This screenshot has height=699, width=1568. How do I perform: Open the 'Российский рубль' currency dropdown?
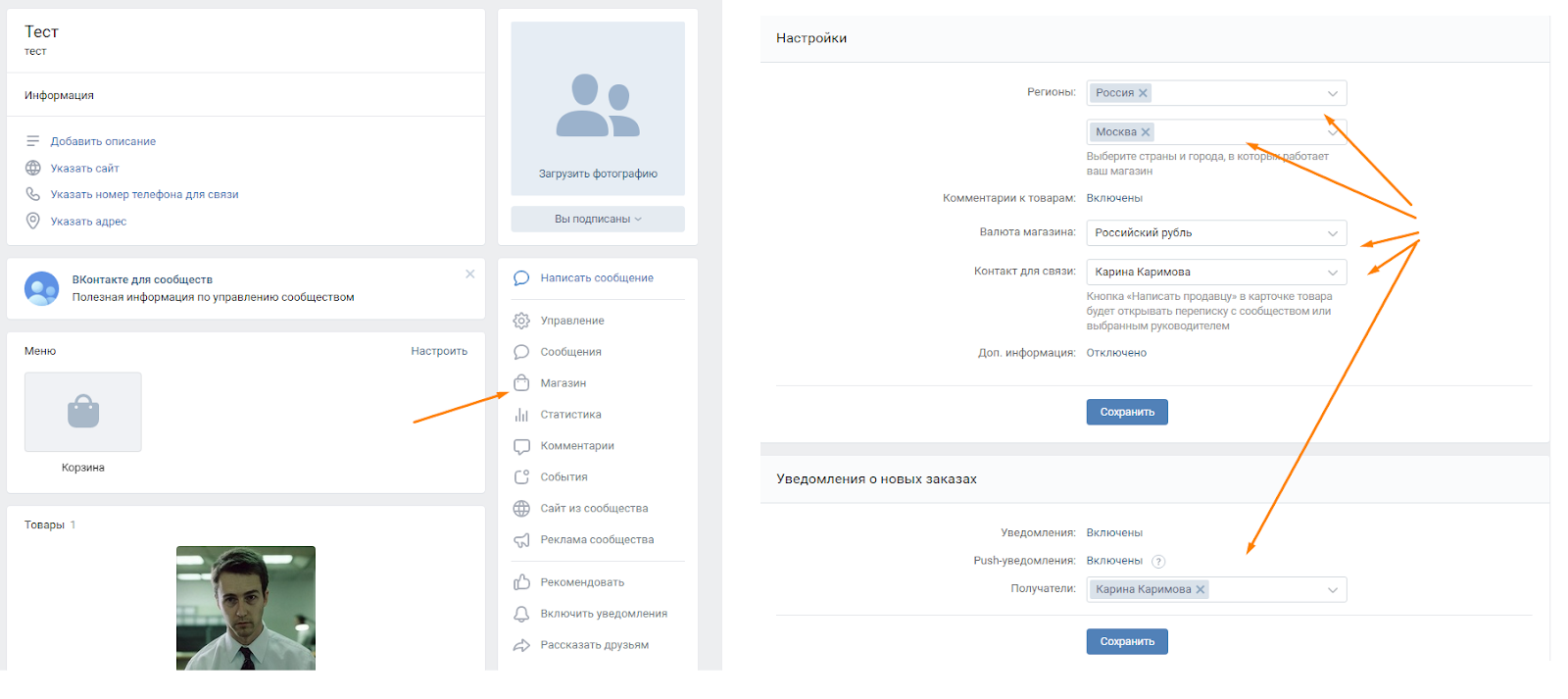[1216, 233]
